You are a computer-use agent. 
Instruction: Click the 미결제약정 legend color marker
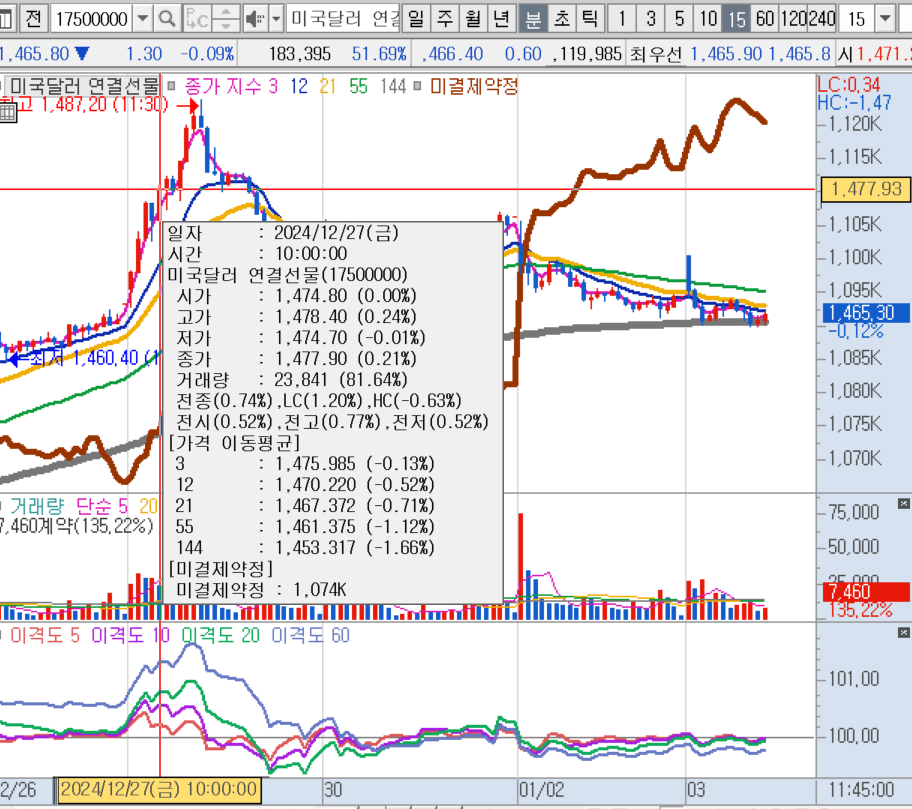tap(421, 87)
